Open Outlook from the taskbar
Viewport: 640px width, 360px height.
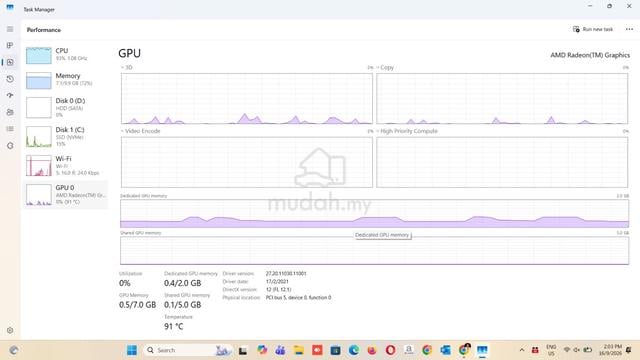coord(445,350)
